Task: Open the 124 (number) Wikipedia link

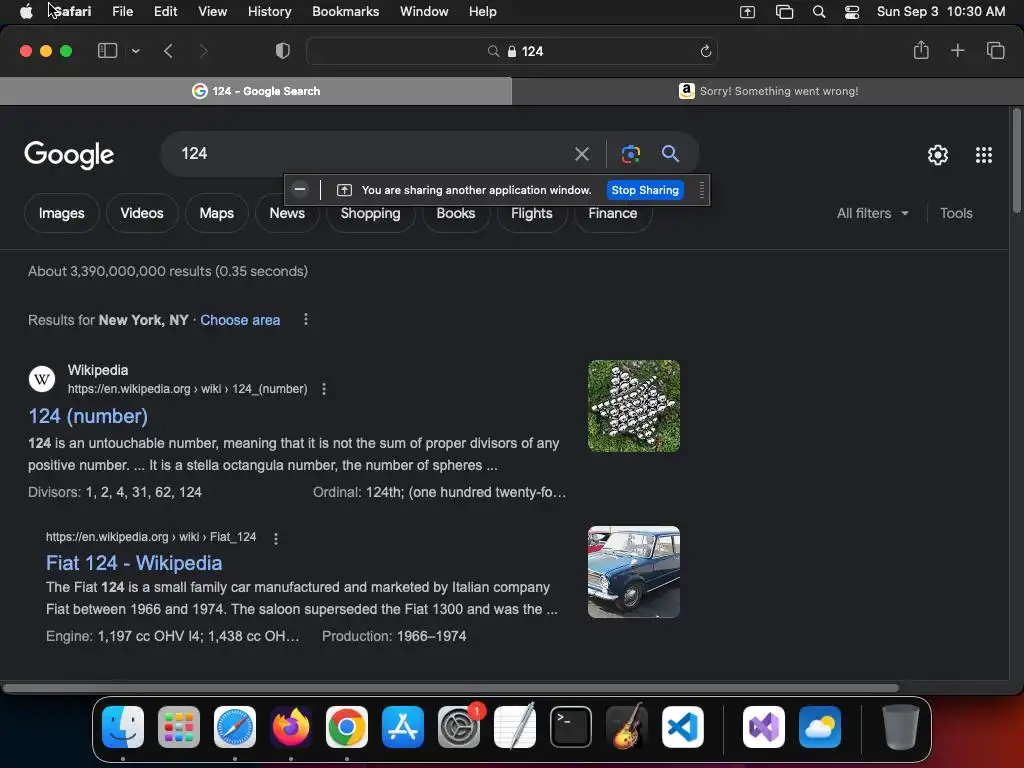Action: coord(88,416)
